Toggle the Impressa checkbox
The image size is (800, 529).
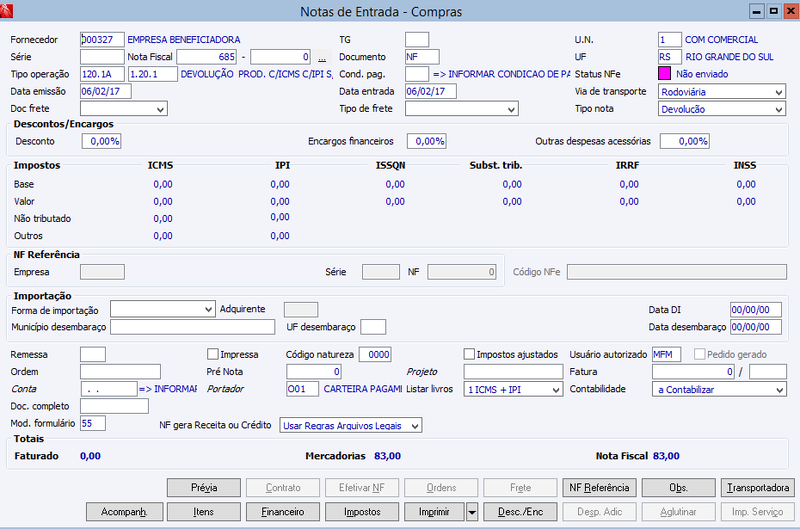213,354
